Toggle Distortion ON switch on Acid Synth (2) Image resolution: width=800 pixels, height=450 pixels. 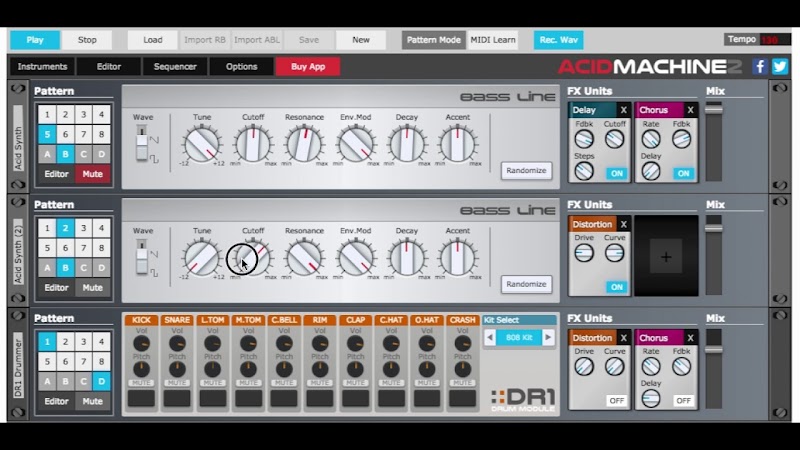pyautogui.click(x=617, y=287)
